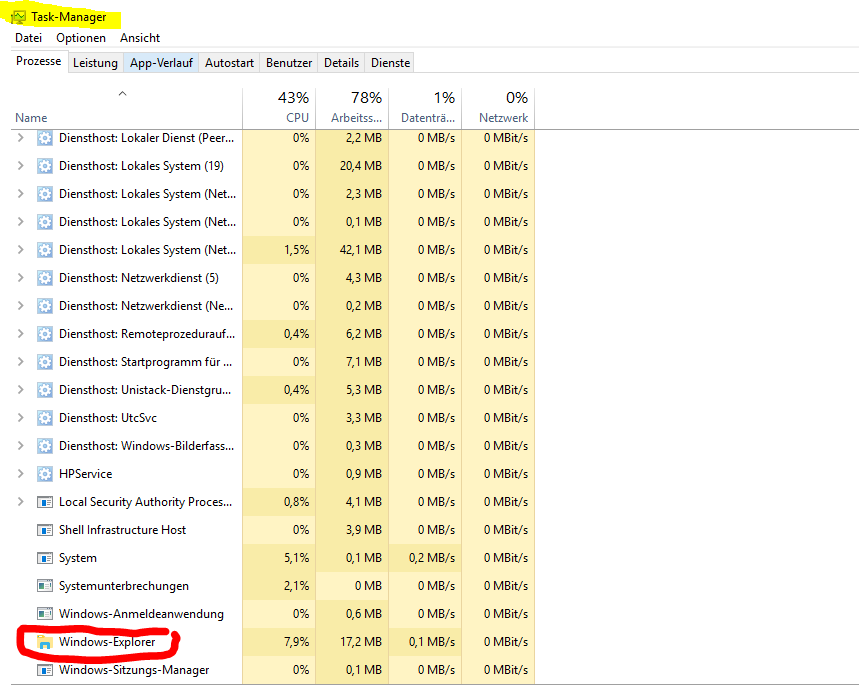Sort processes by CPU column
Screen dimensions: 859x685
tap(279, 109)
